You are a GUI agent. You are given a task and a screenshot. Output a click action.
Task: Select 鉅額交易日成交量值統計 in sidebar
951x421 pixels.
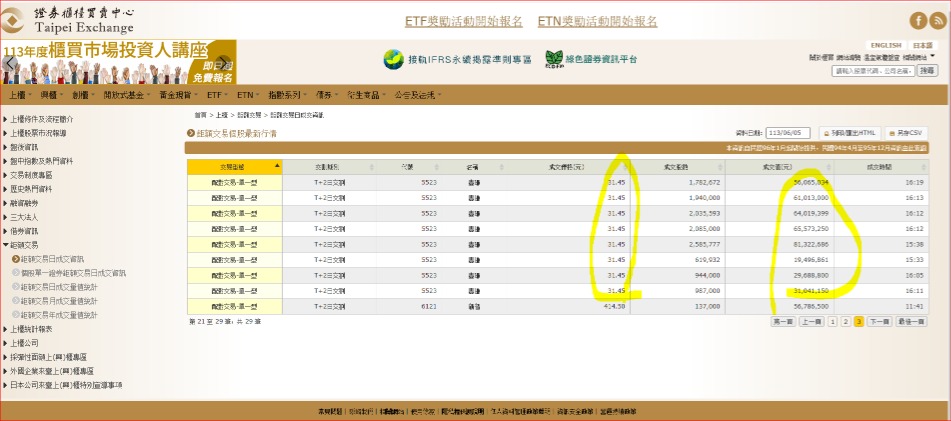(59, 287)
